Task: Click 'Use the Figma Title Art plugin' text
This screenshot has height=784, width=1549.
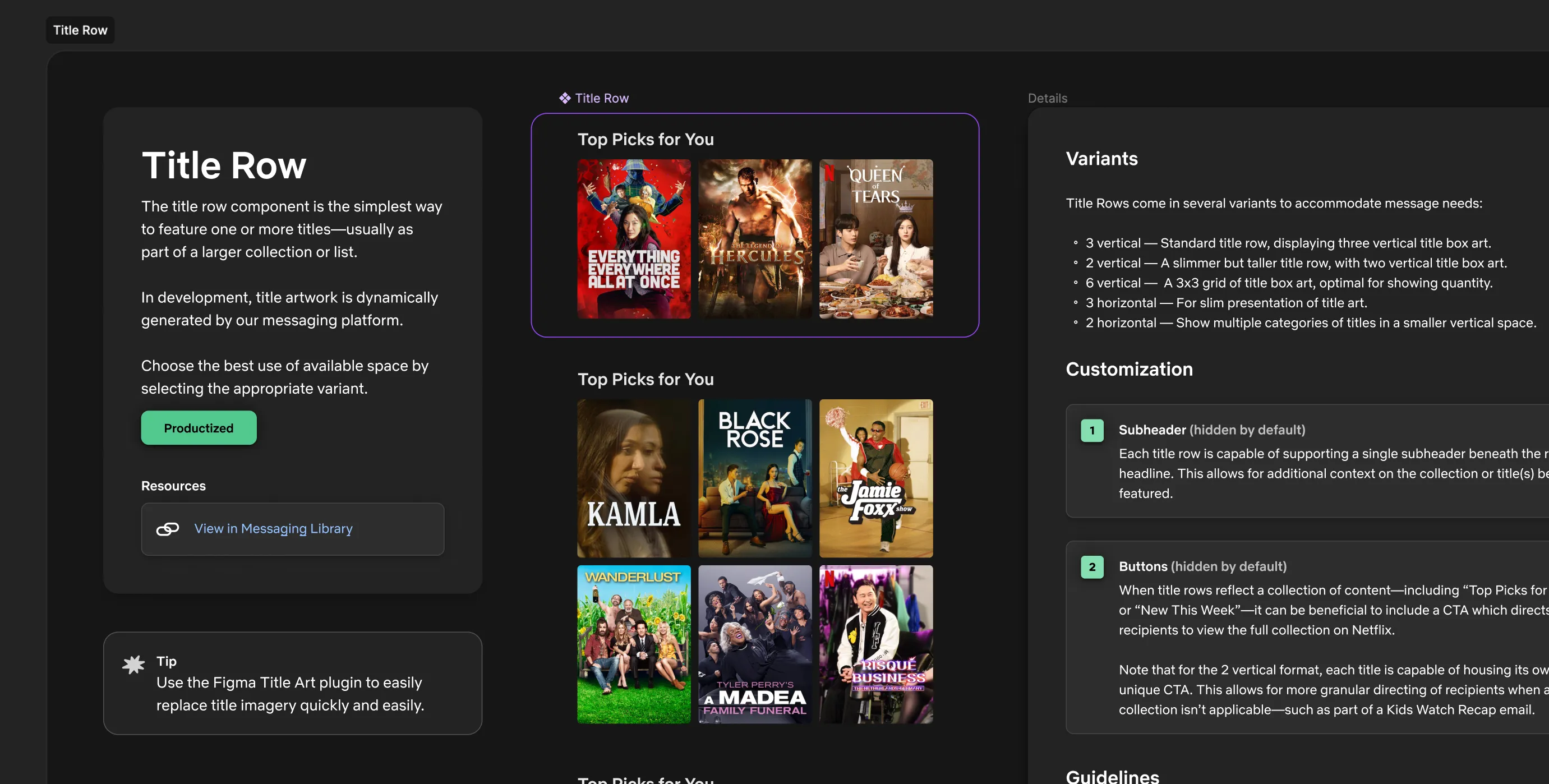Action: coord(290,694)
